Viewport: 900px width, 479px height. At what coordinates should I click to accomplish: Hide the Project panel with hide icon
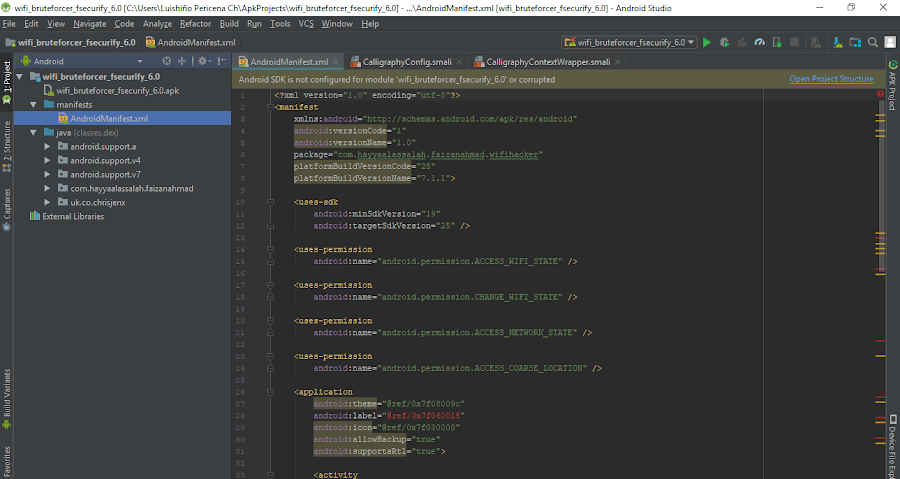click(222, 61)
